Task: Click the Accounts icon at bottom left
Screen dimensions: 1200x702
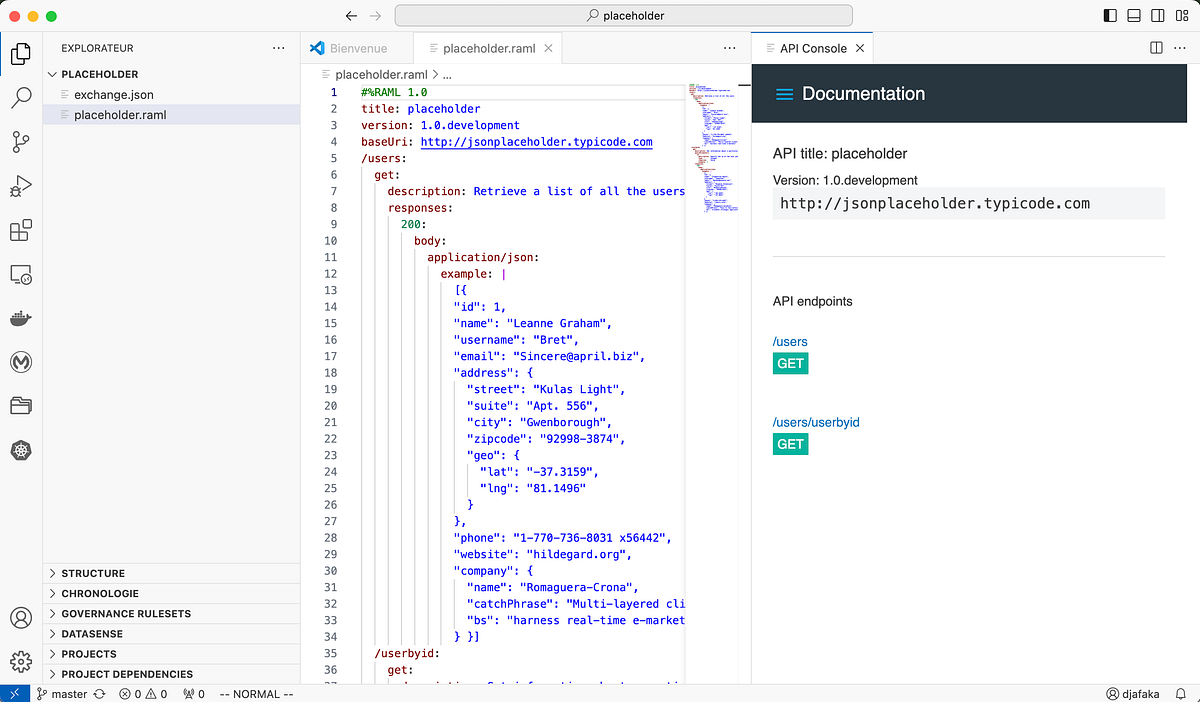Action: (20, 618)
